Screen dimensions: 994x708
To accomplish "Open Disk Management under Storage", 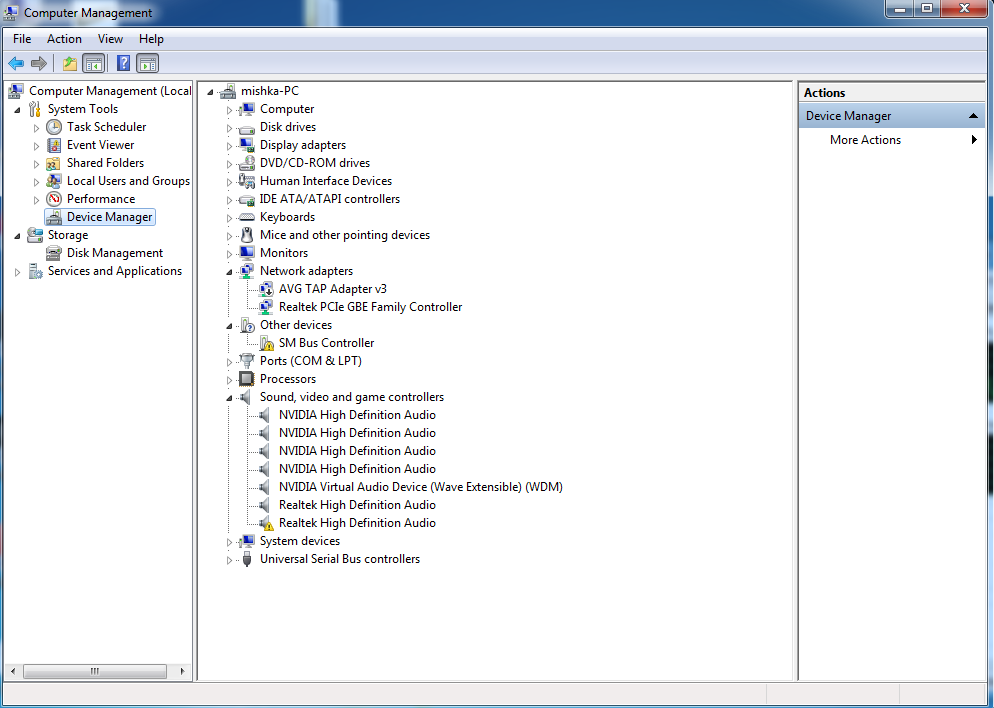I will tap(114, 253).
